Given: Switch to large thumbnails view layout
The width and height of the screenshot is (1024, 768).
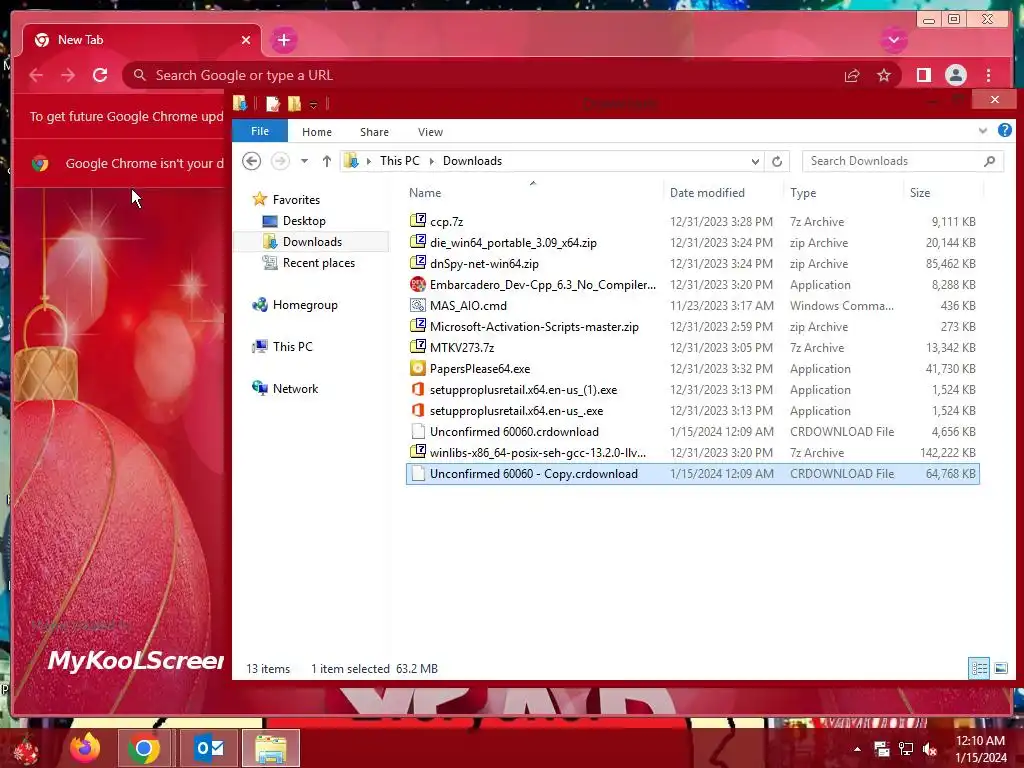Looking at the screenshot, I should pyautogui.click(x=1000, y=668).
